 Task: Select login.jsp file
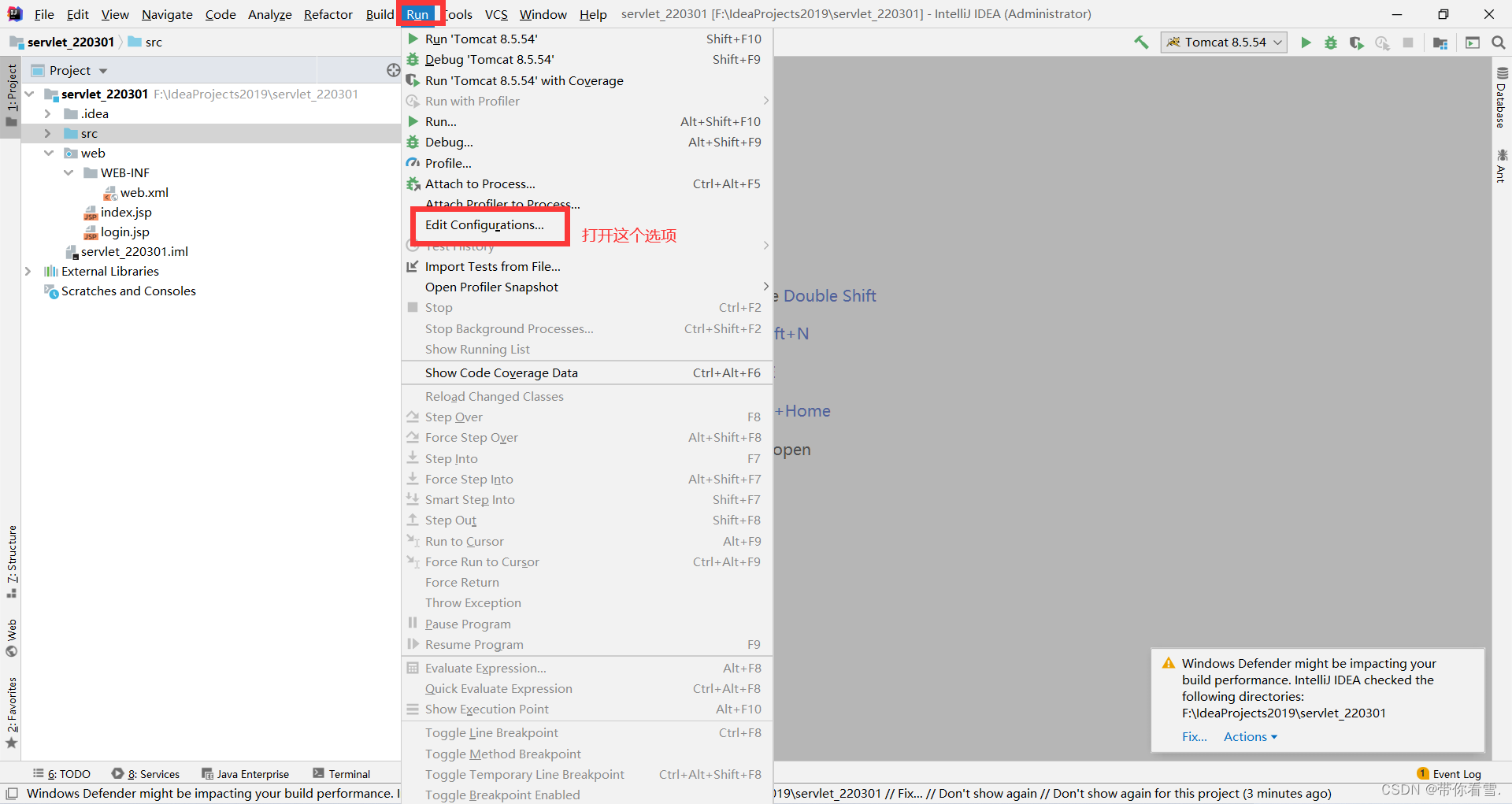124,232
